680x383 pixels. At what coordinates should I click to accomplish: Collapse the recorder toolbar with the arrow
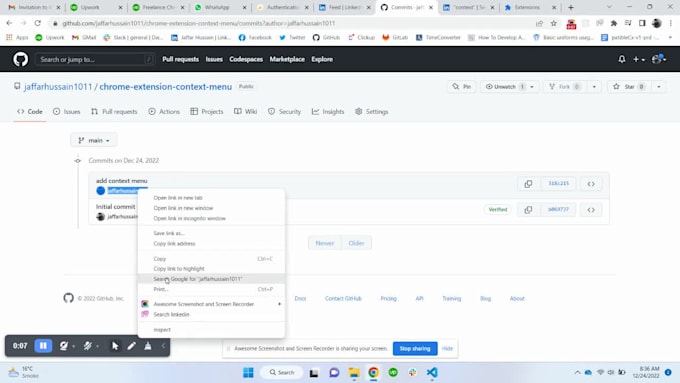click(x=163, y=346)
